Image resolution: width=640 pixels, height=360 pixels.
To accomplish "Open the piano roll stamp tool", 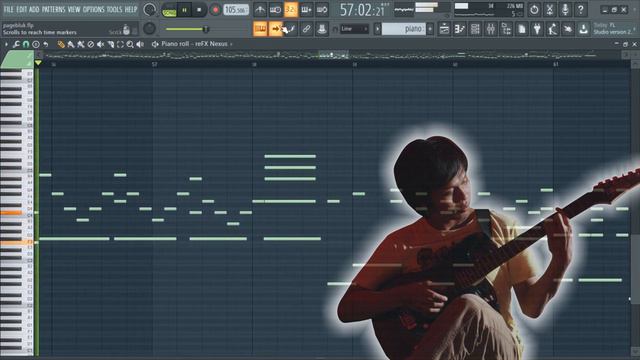I will pos(36,44).
